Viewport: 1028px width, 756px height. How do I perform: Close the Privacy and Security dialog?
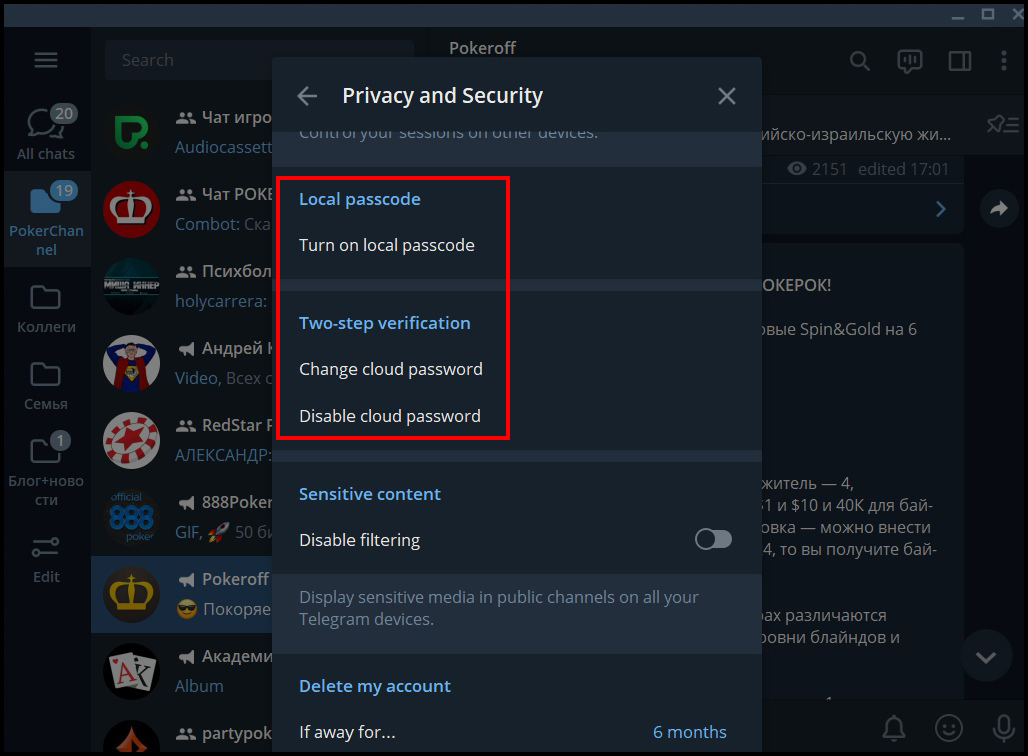[x=726, y=96]
